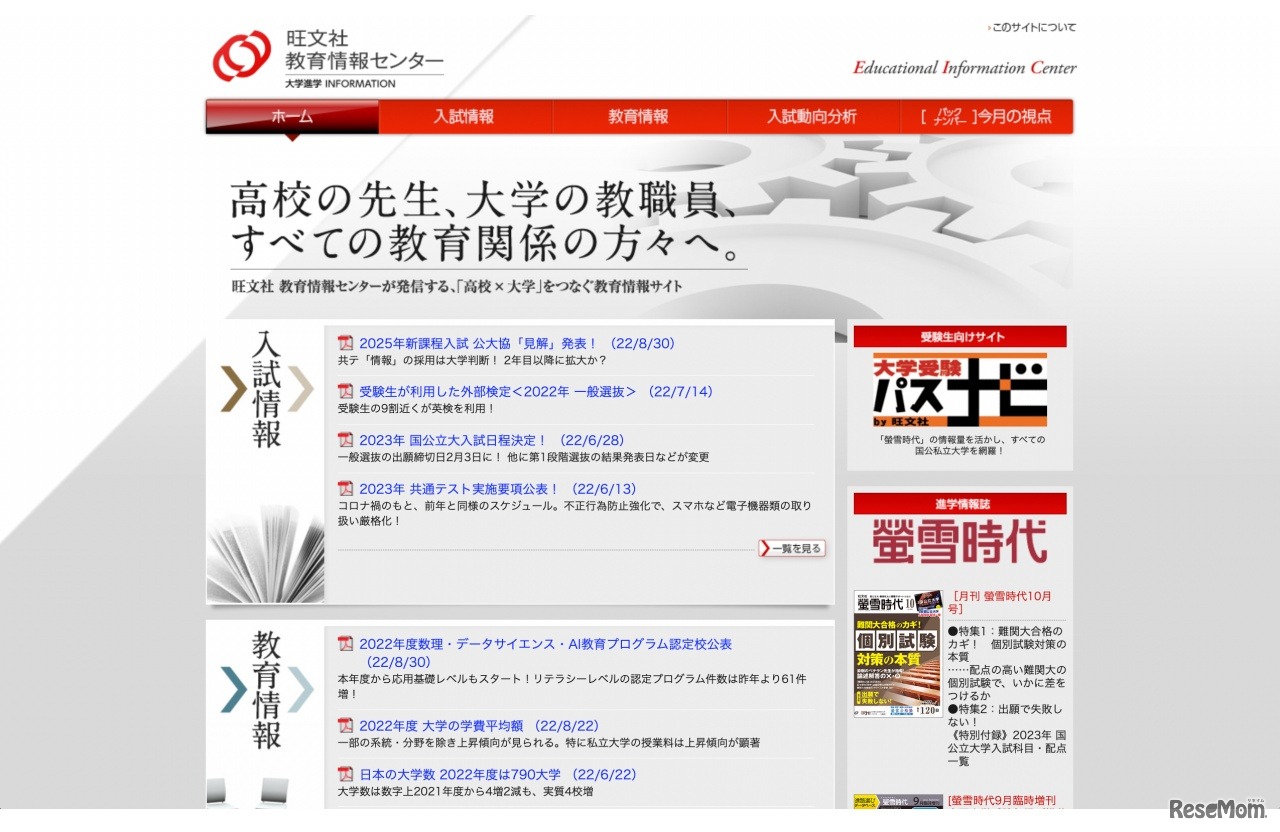Open 日本の大学数 2022年度は790大学 link
The image size is (1280, 832).
click(498, 774)
